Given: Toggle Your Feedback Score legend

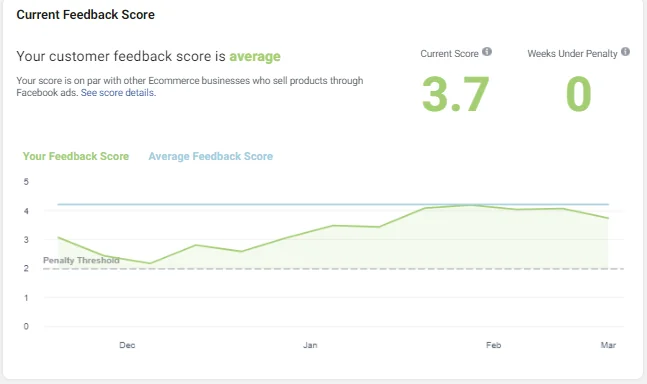Looking at the screenshot, I should click(x=76, y=156).
